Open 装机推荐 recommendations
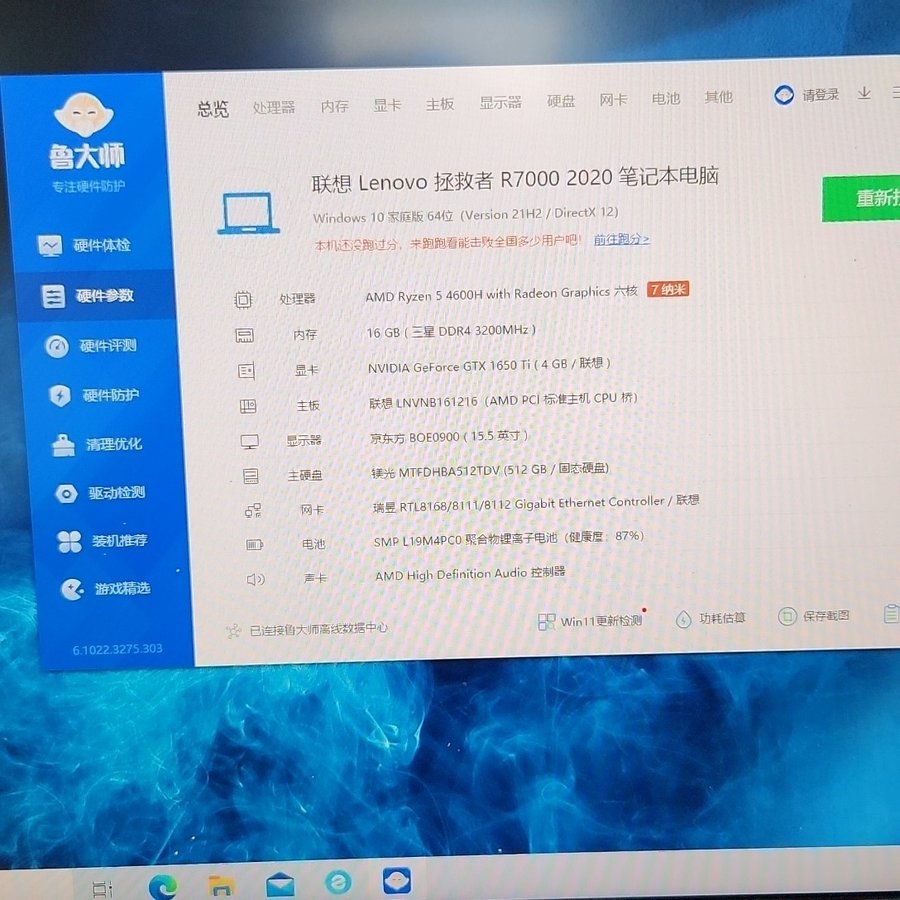 coord(102,541)
